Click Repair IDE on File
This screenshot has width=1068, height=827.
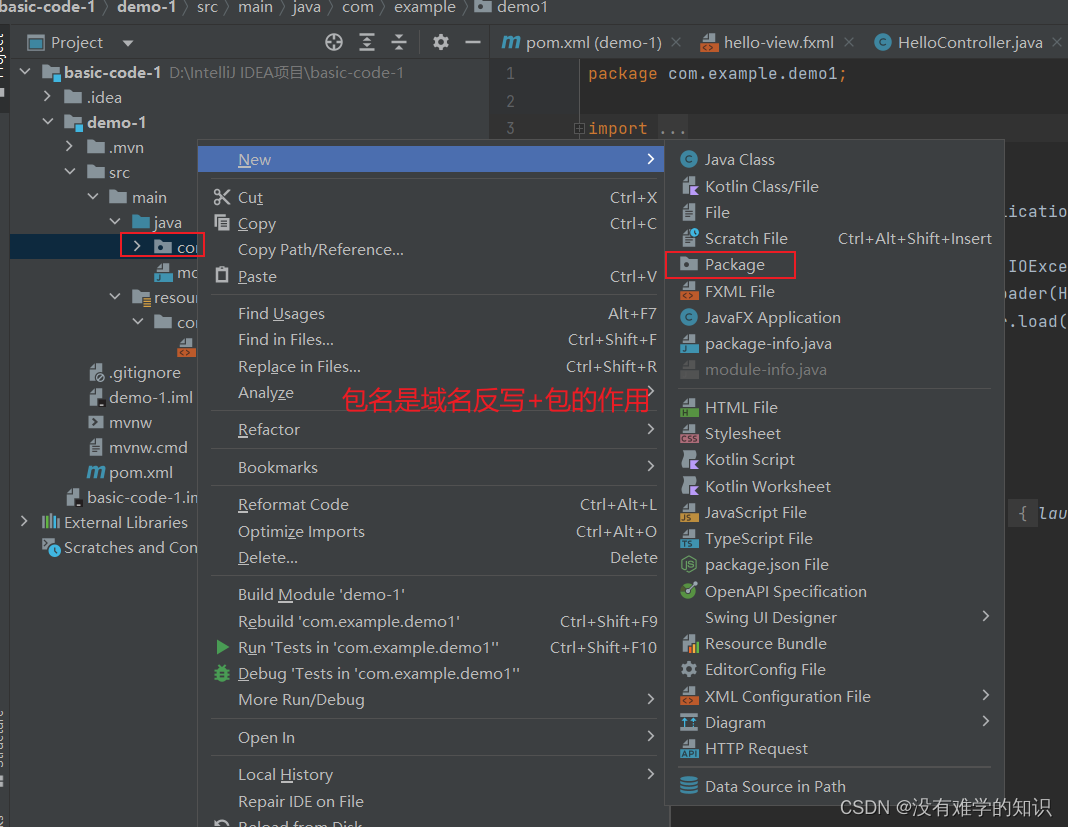430,801
